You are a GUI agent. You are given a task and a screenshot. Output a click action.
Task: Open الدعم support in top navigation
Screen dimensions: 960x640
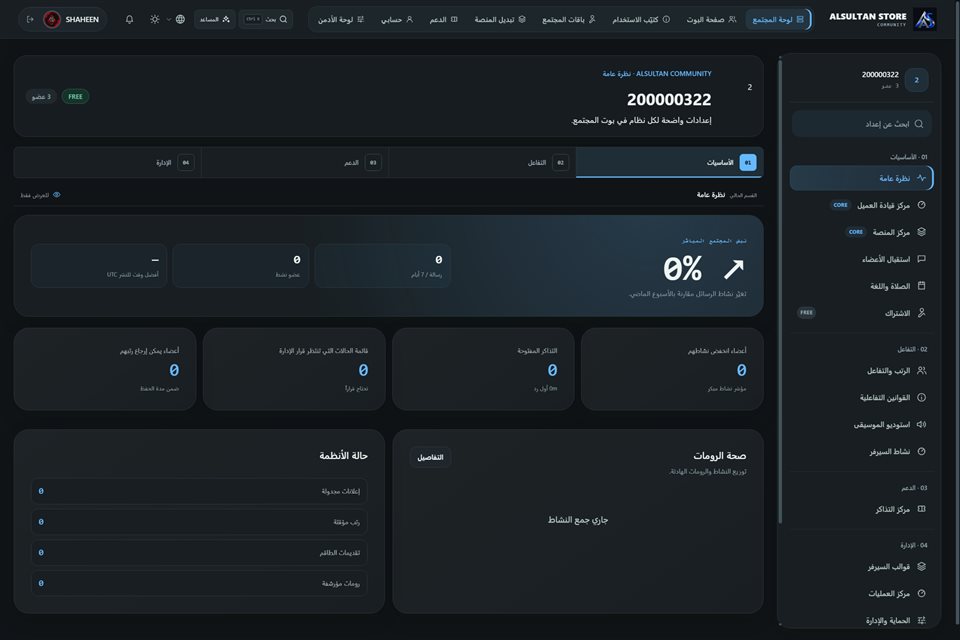pyautogui.click(x=443, y=20)
